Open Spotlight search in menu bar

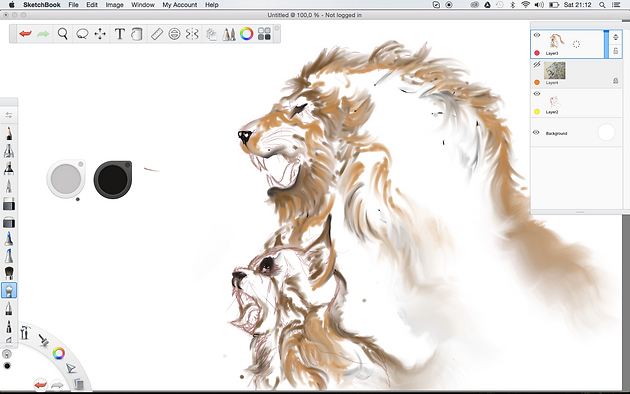point(602,5)
